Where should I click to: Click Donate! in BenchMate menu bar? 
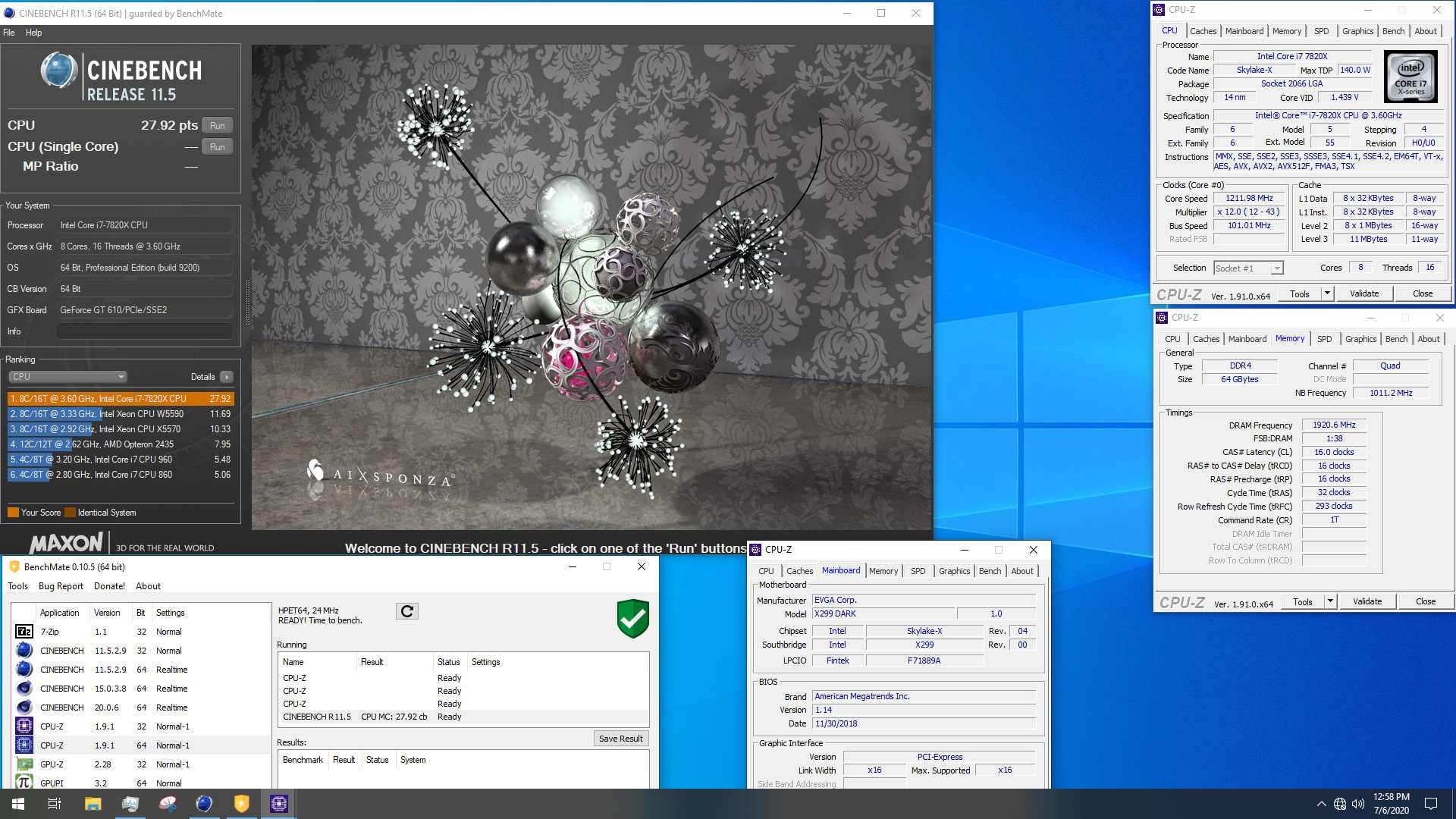click(x=109, y=586)
